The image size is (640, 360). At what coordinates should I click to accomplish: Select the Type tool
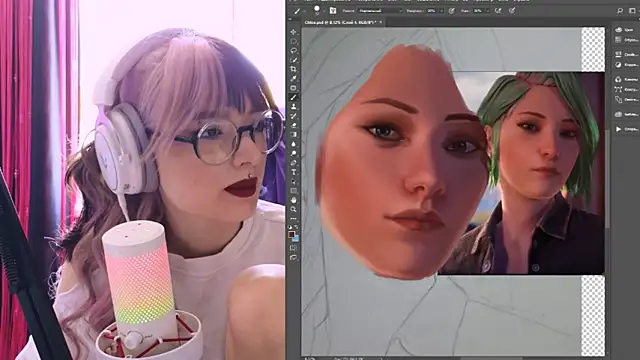[293, 172]
